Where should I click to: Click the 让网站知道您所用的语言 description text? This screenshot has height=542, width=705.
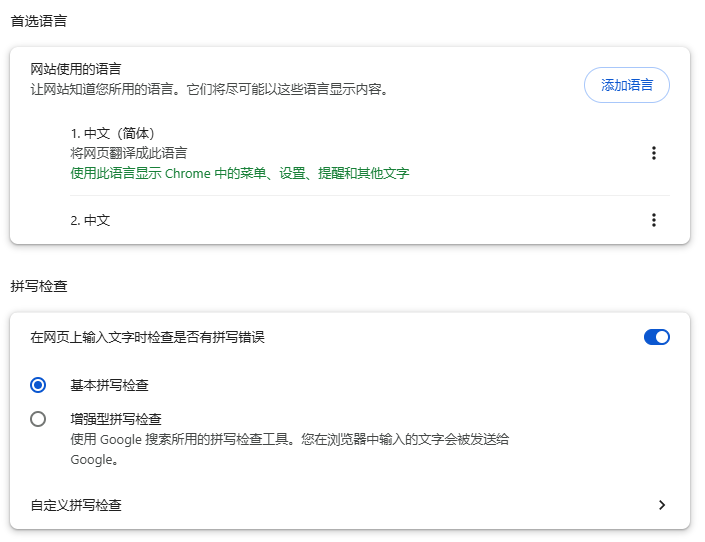[x=209, y=89]
